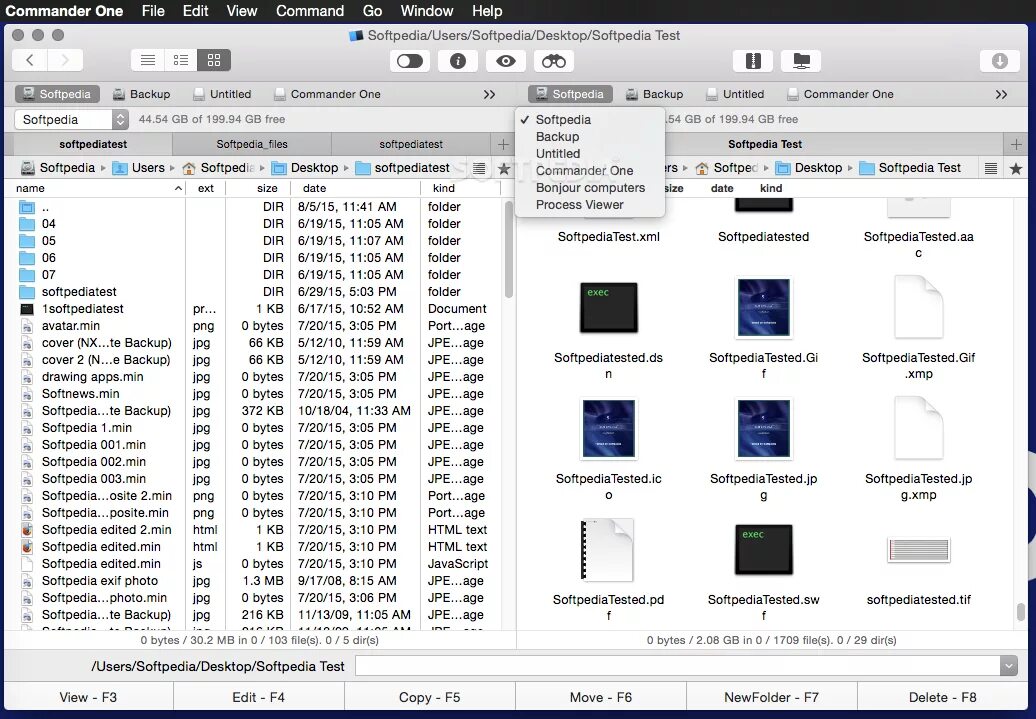This screenshot has height=719, width=1036.
Task: Toggle the show hidden files switch
Action: pyautogui.click(x=410, y=61)
